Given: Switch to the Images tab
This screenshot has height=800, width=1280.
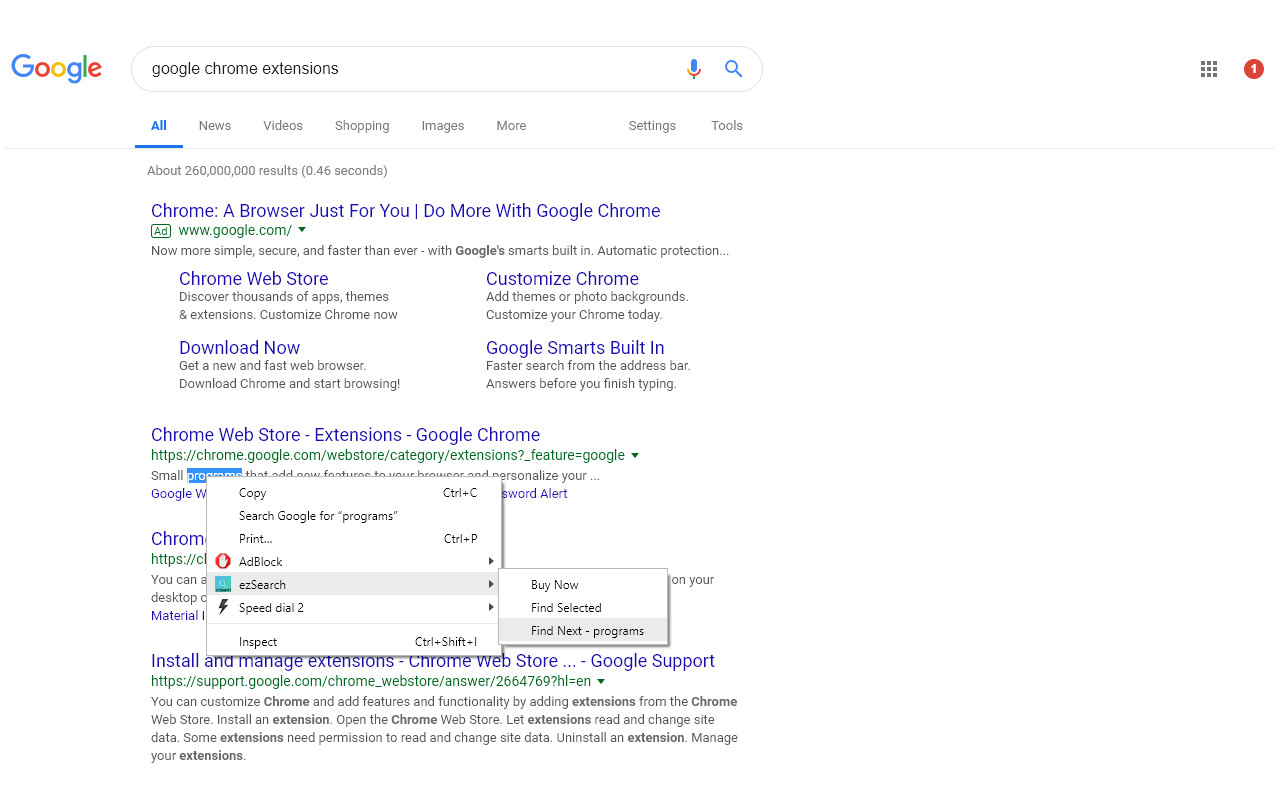Looking at the screenshot, I should (x=443, y=126).
